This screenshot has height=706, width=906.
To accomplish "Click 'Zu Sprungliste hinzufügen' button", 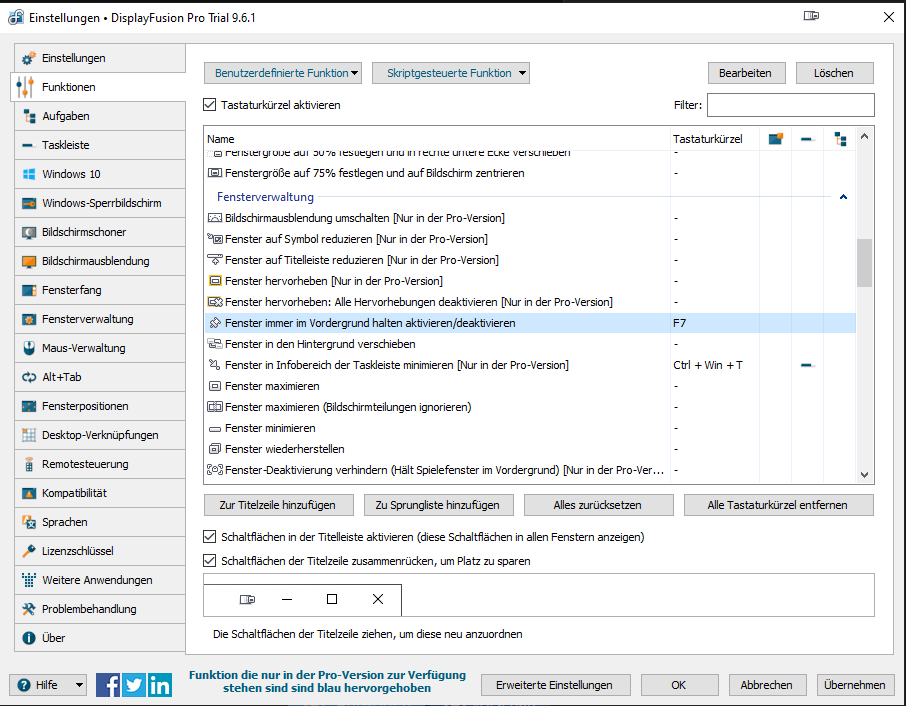I will pos(439,505).
